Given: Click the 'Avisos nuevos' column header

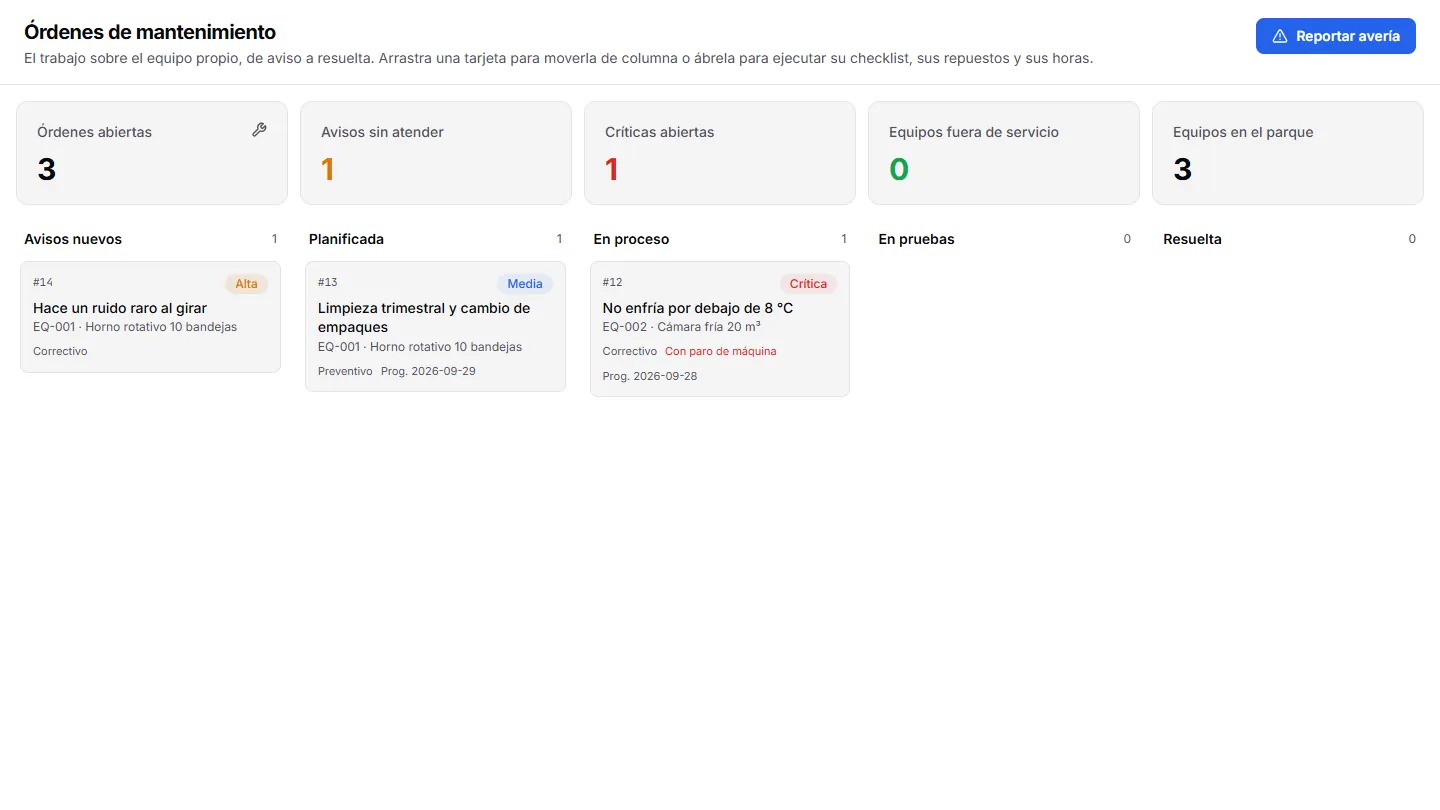Looking at the screenshot, I should pos(73,239).
